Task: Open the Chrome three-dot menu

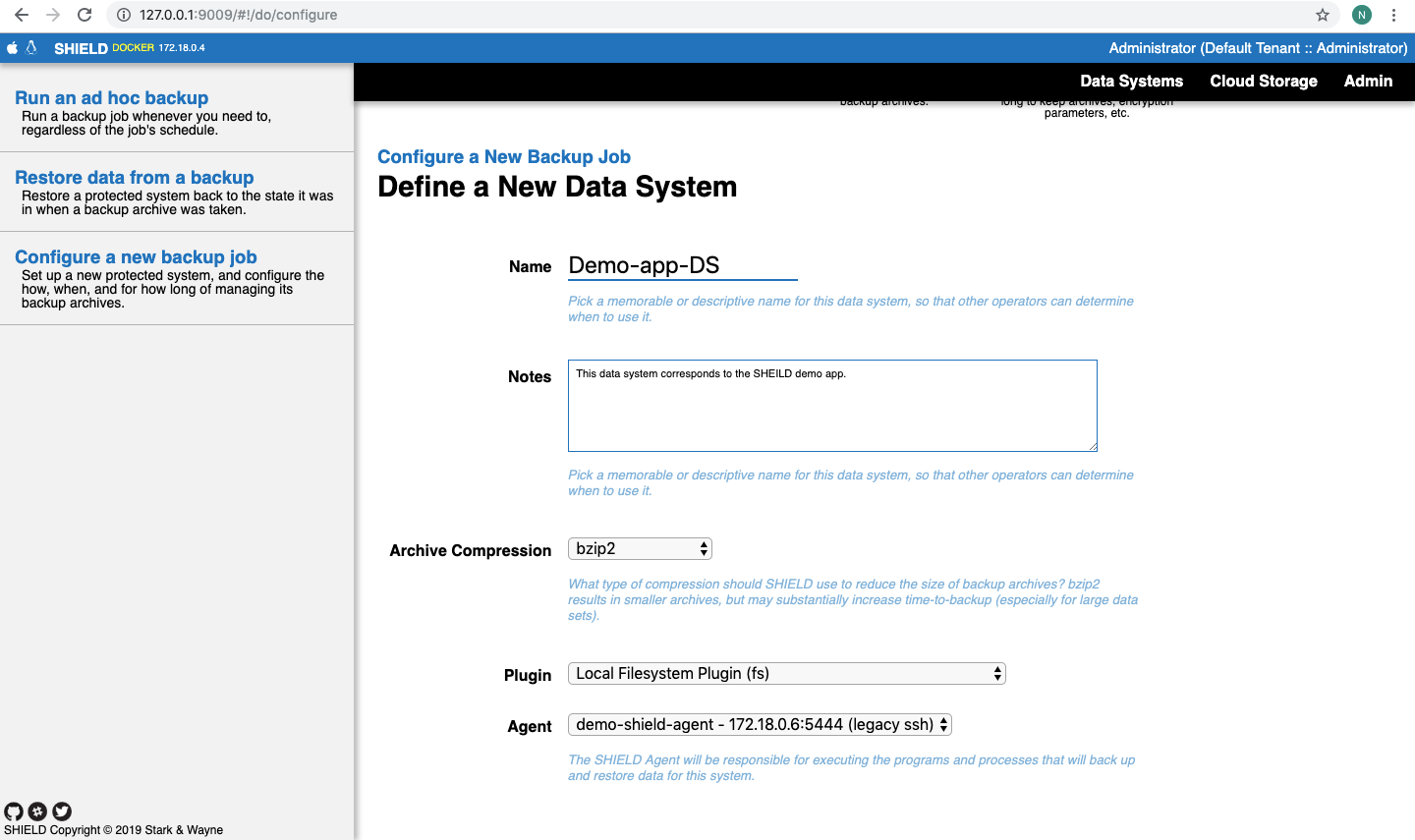Action: pyautogui.click(x=1393, y=15)
